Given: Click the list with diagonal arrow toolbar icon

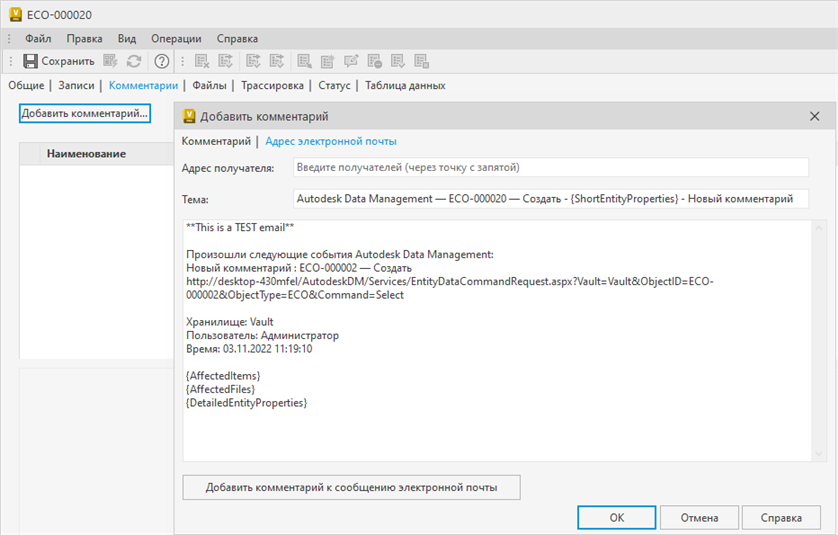Looking at the screenshot, I should [305, 61].
